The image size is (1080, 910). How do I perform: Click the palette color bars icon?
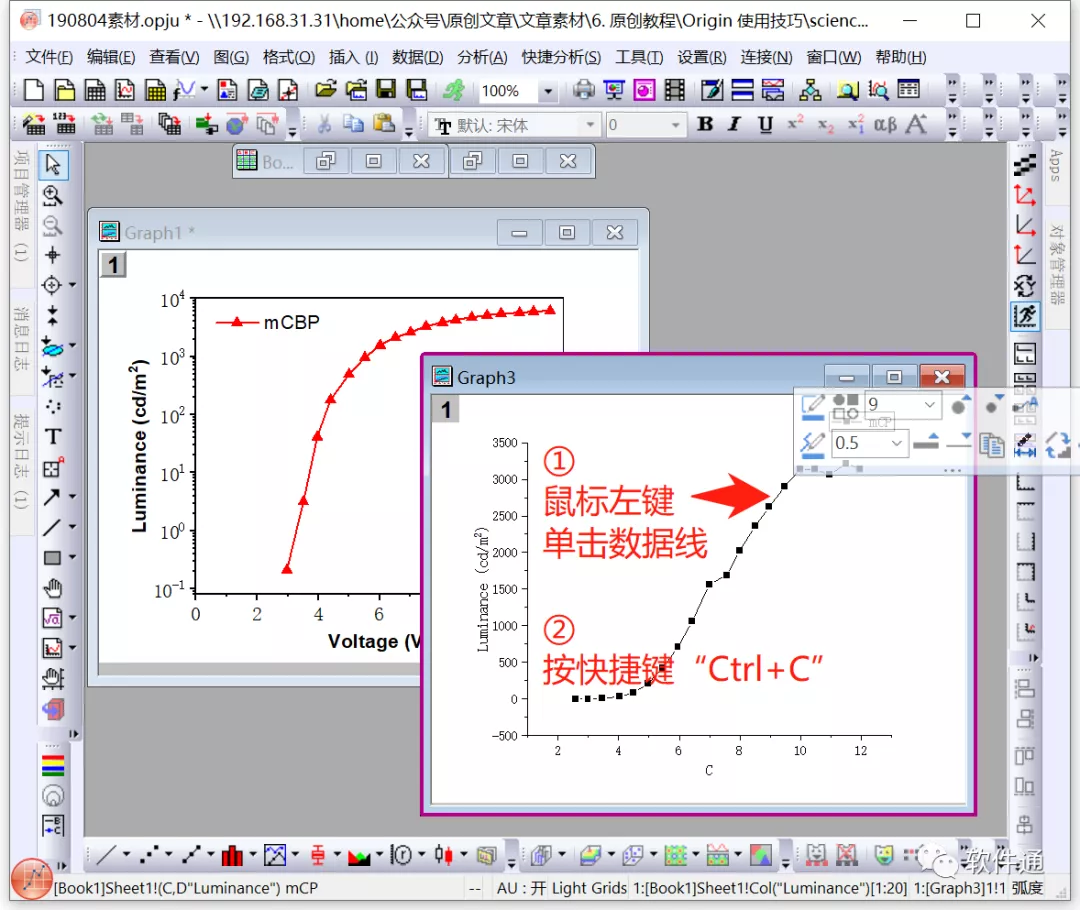[x=53, y=765]
